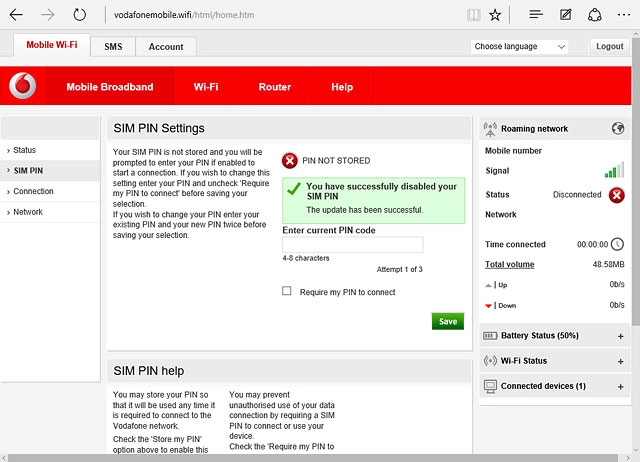Viewport: 640px width, 462px height.
Task: Click the Make a Web Note icon
Action: [x=565, y=15]
